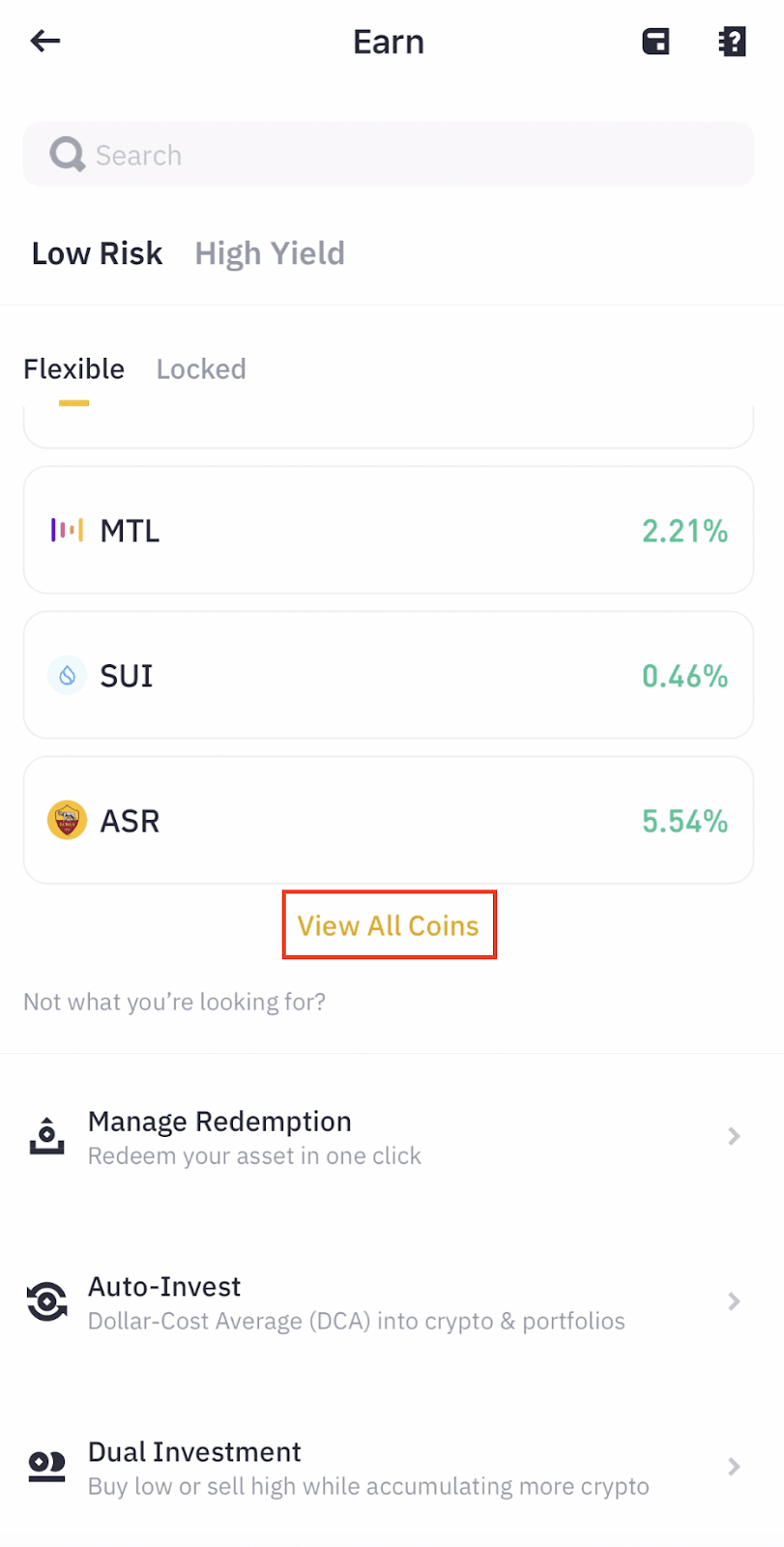The image size is (784, 1547).
Task: Switch to the Locked tab
Action: [201, 369]
